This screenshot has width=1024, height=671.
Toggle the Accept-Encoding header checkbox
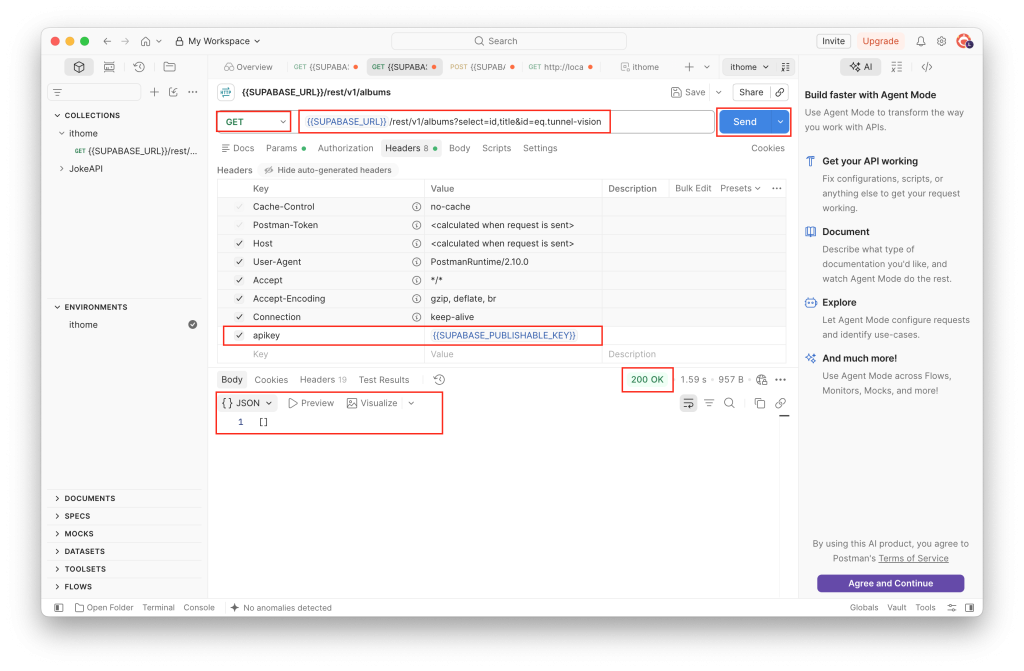click(x=239, y=299)
